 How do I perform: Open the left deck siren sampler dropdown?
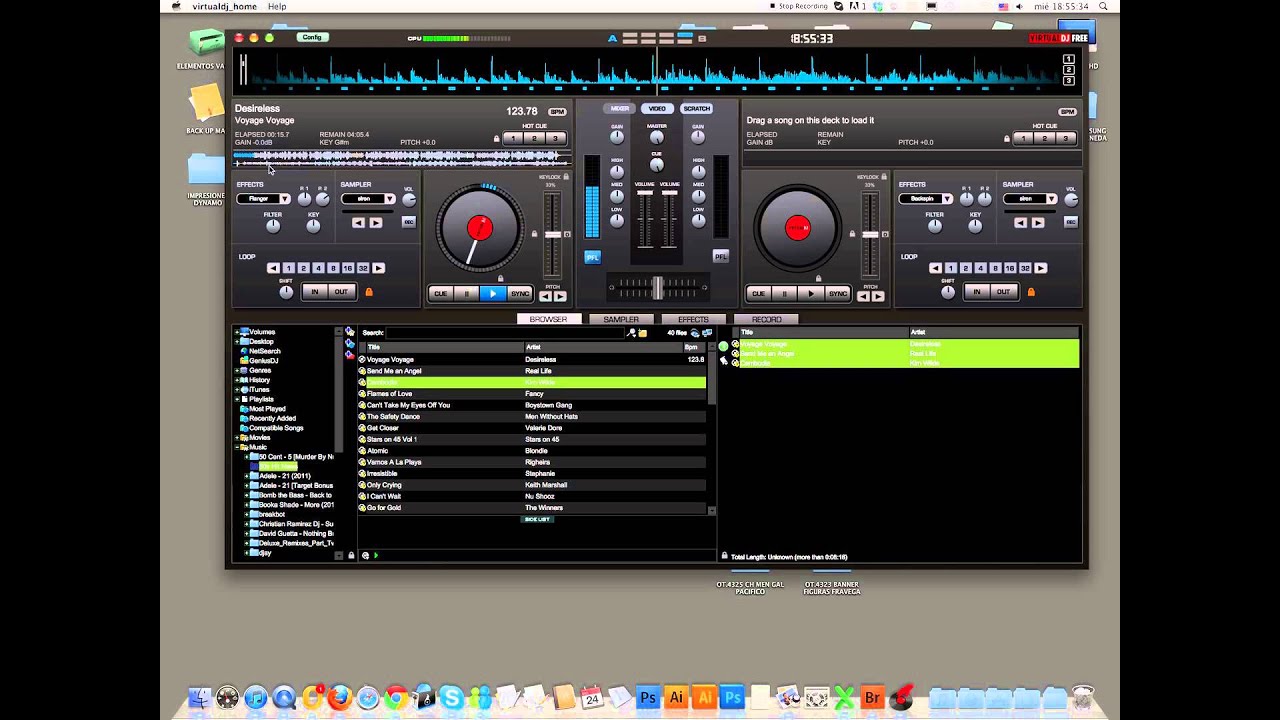[389, 199]
